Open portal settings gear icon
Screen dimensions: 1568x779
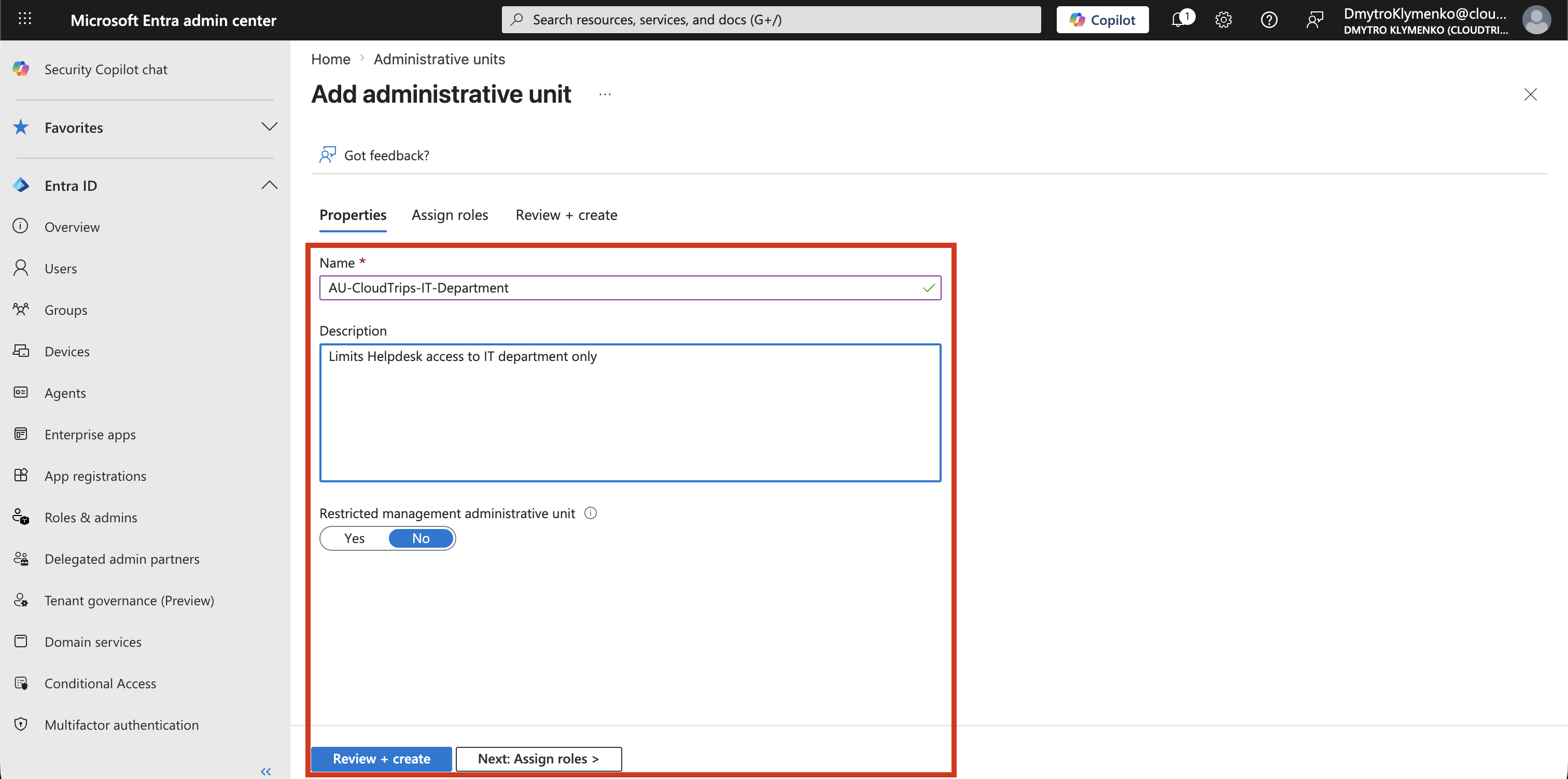1224,20
